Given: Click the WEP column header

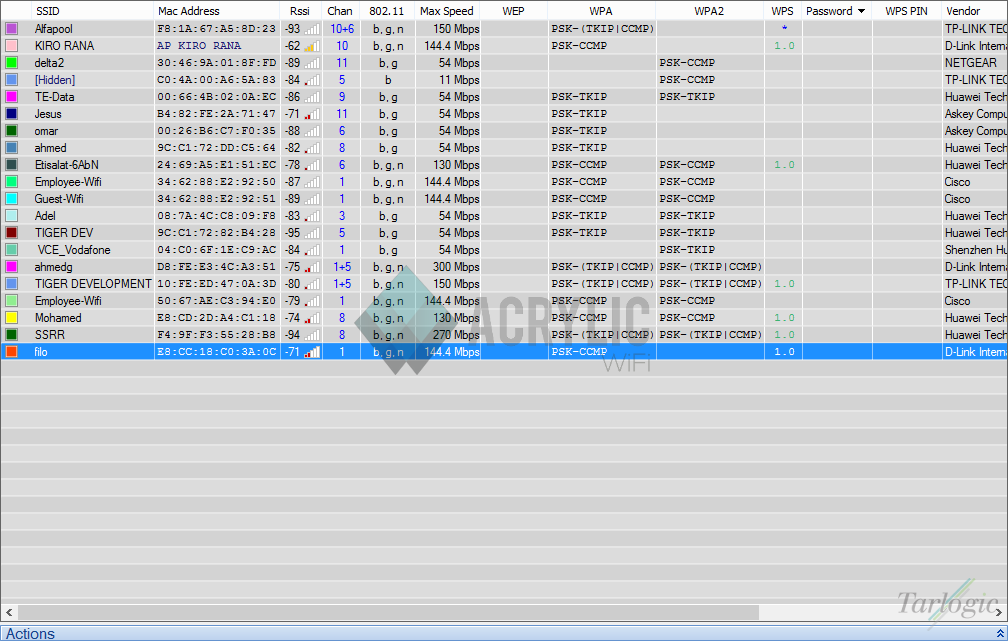Looking at the screenshot, I should [514, 11].
